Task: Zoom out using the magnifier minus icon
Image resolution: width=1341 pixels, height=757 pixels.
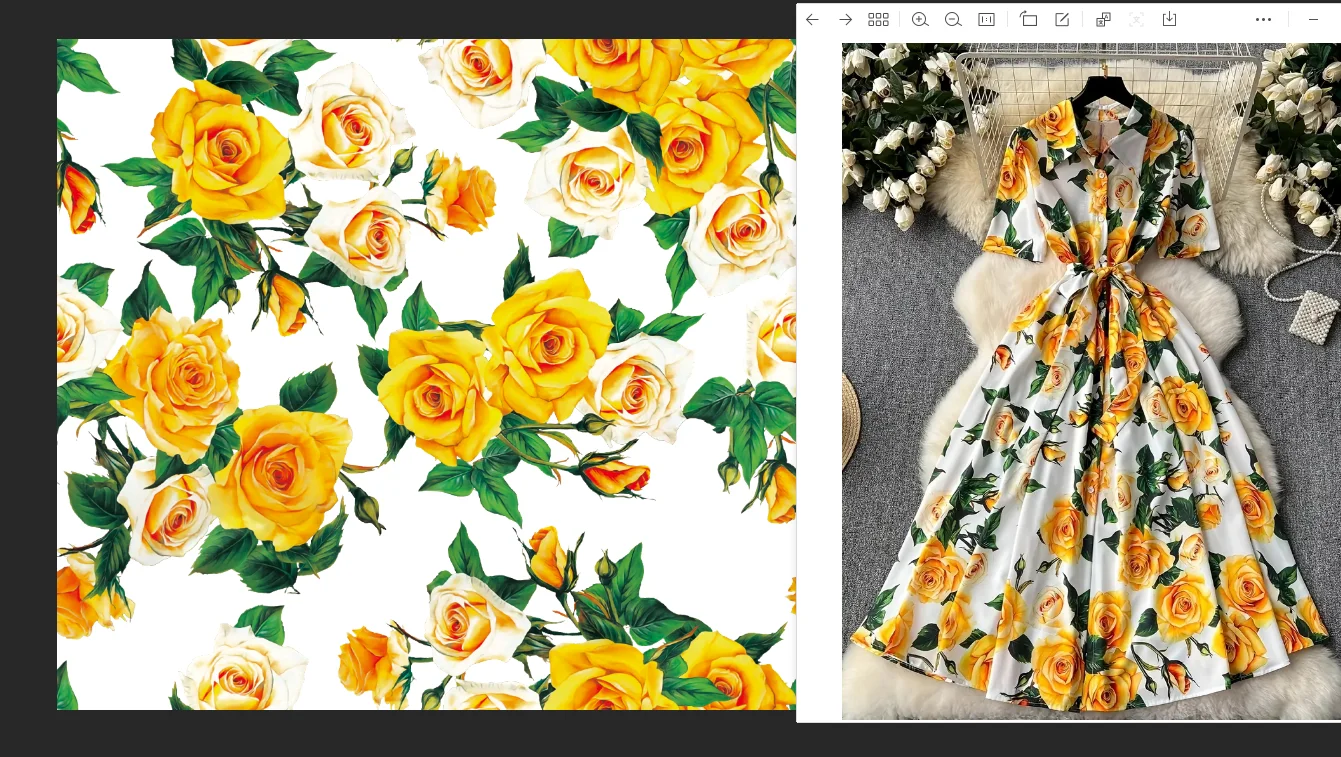Action: [953, 20]
